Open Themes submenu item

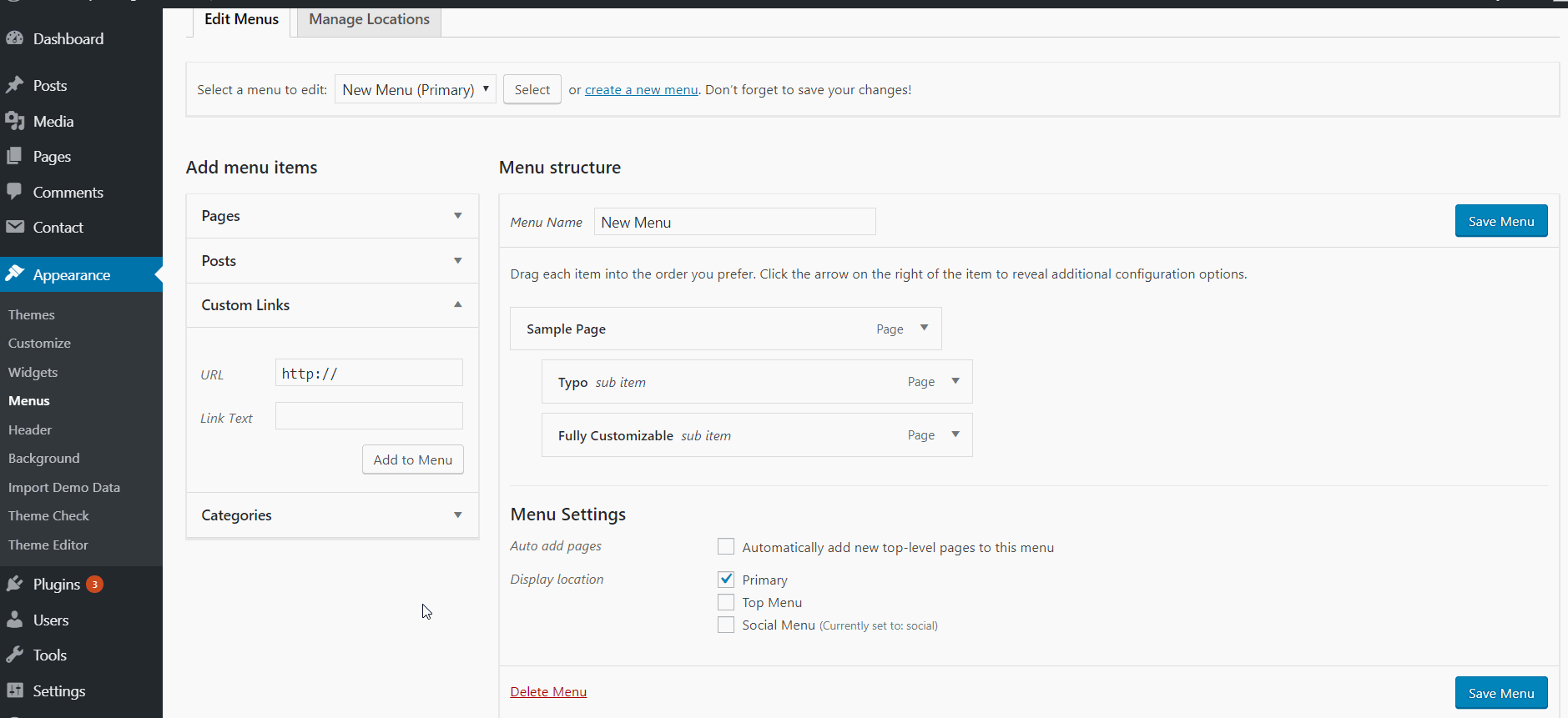click(x=32, y=314)
